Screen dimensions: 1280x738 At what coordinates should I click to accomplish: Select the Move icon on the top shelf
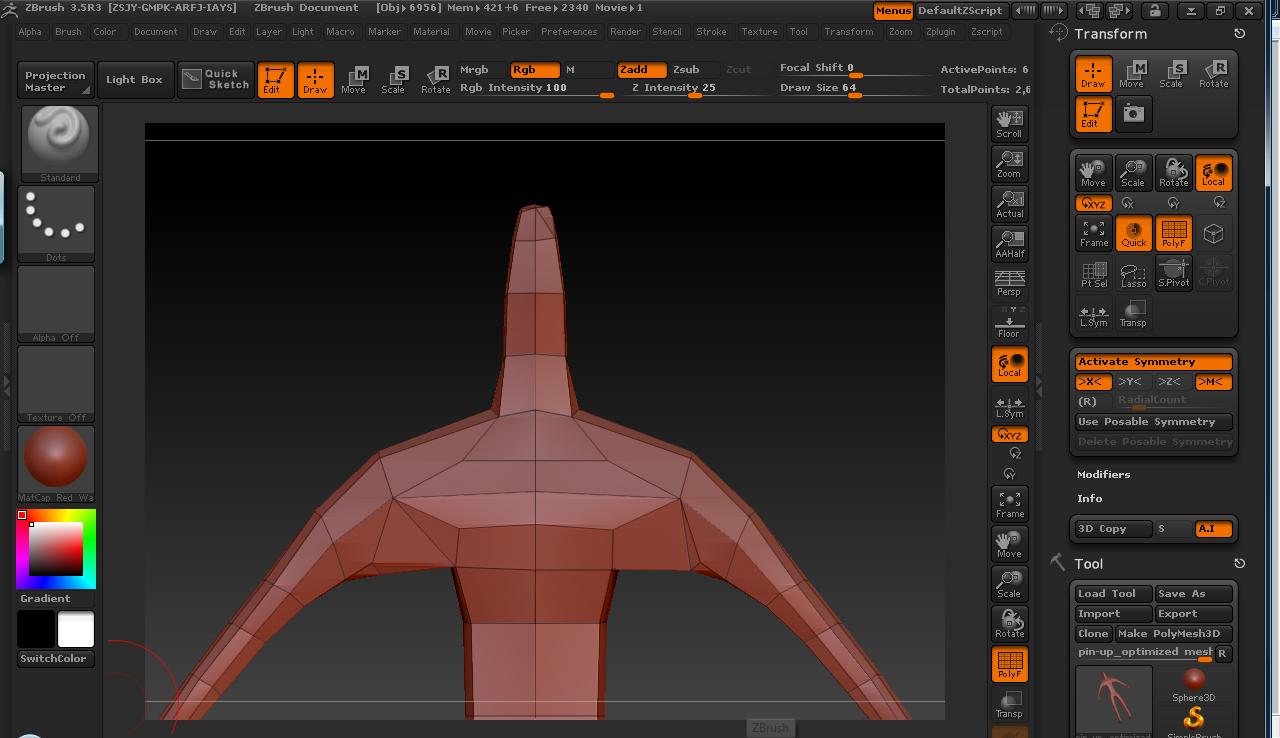(355, 80)
